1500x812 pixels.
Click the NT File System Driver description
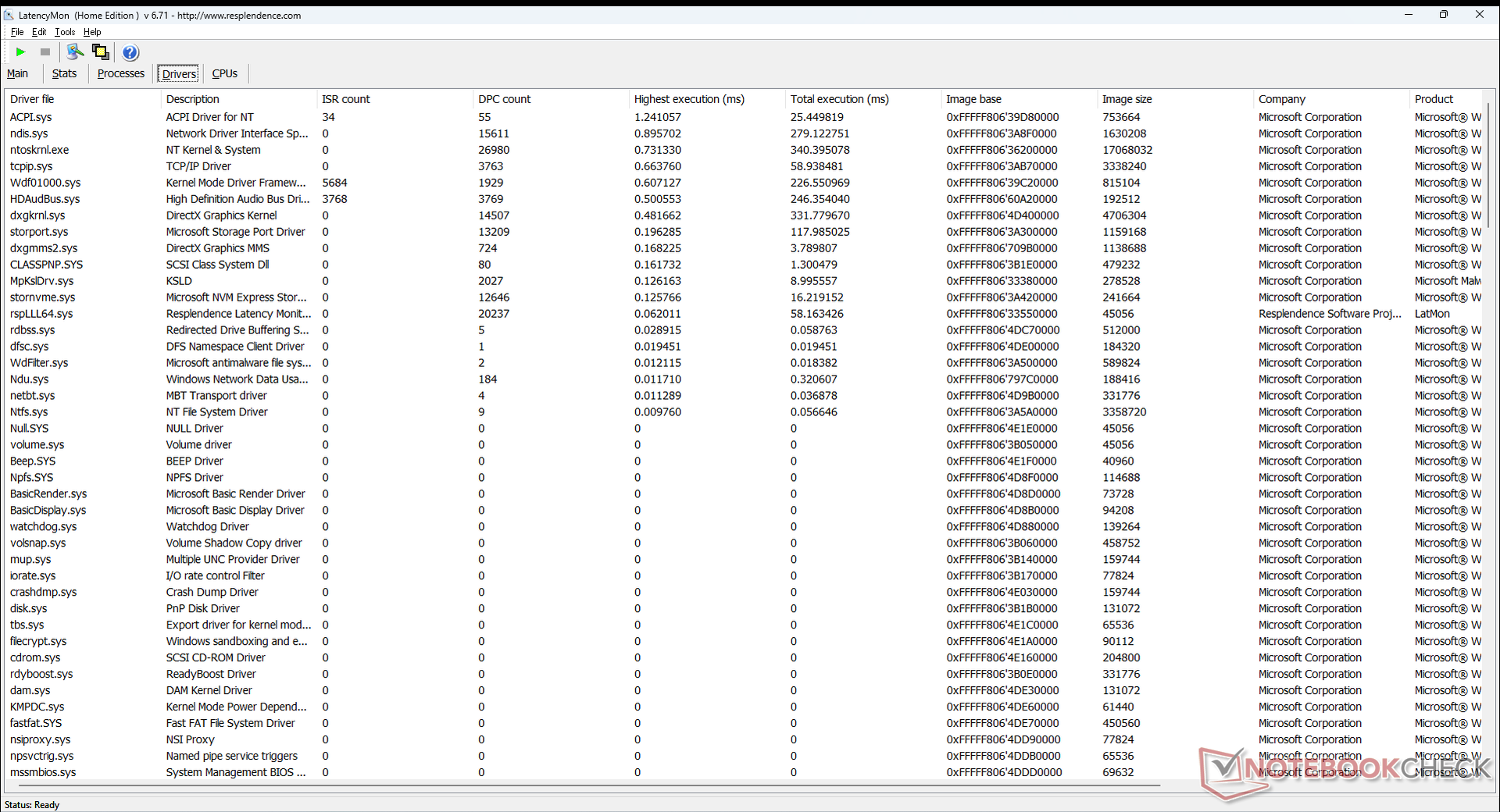(216, 412)
